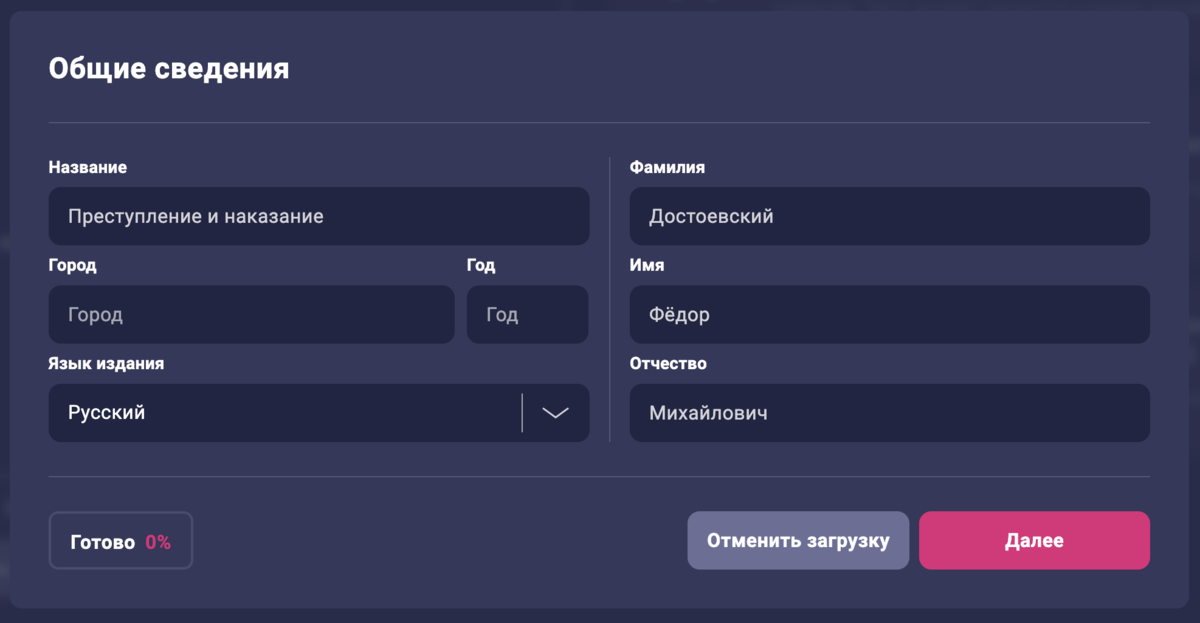This screenshot has width=1200, height=623.
Task: Click the empty Город input field
Action: tap(251, 314)
